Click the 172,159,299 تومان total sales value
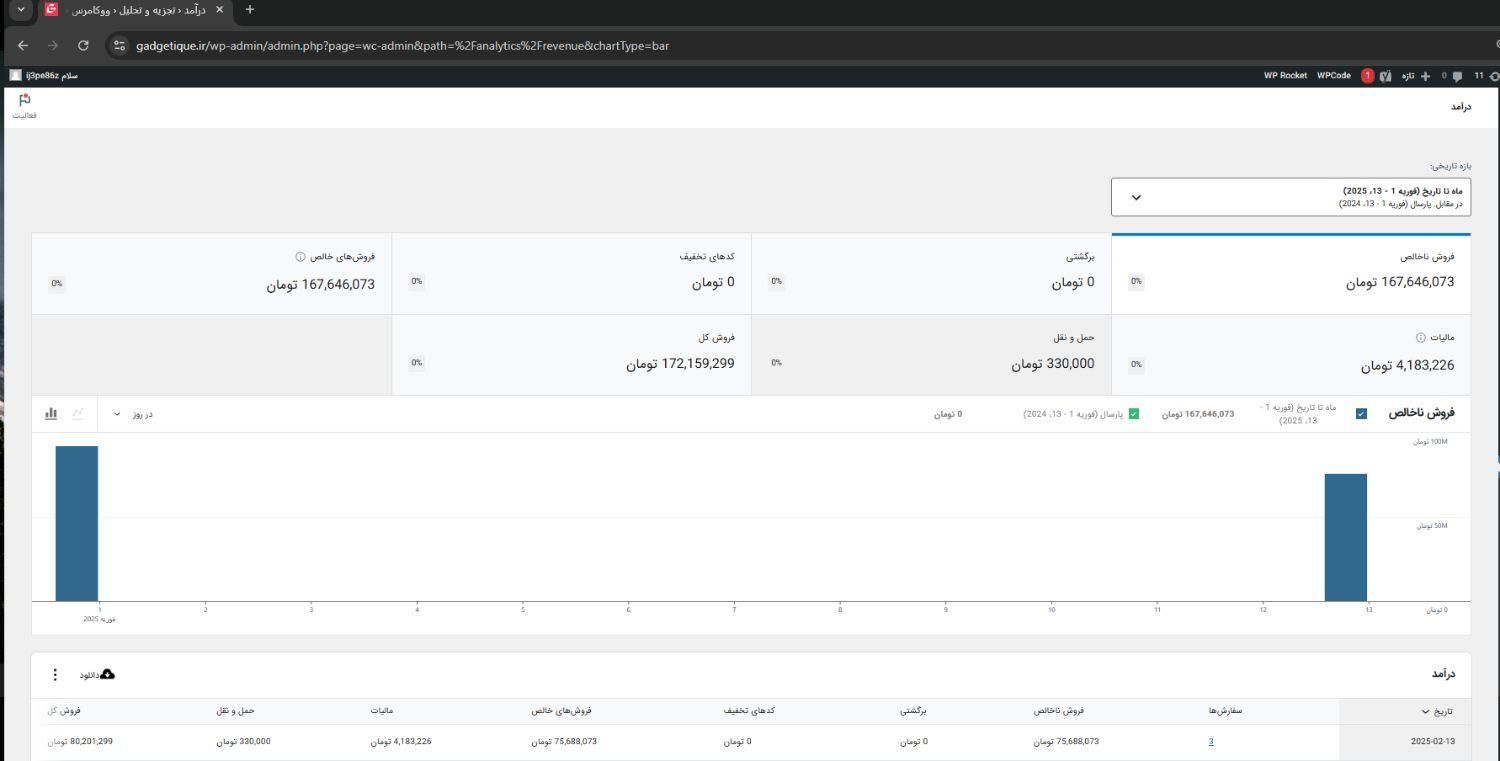The image size is (1500, 761). tap(680, 364)
